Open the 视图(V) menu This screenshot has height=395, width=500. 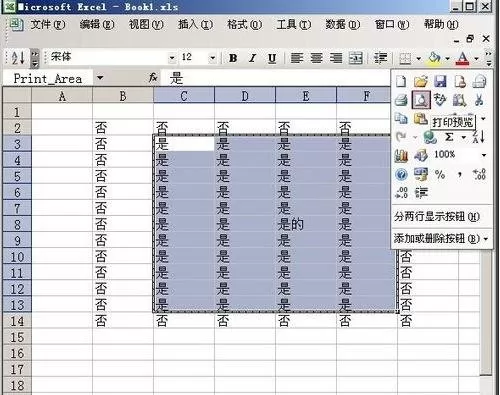pos(146,24)
